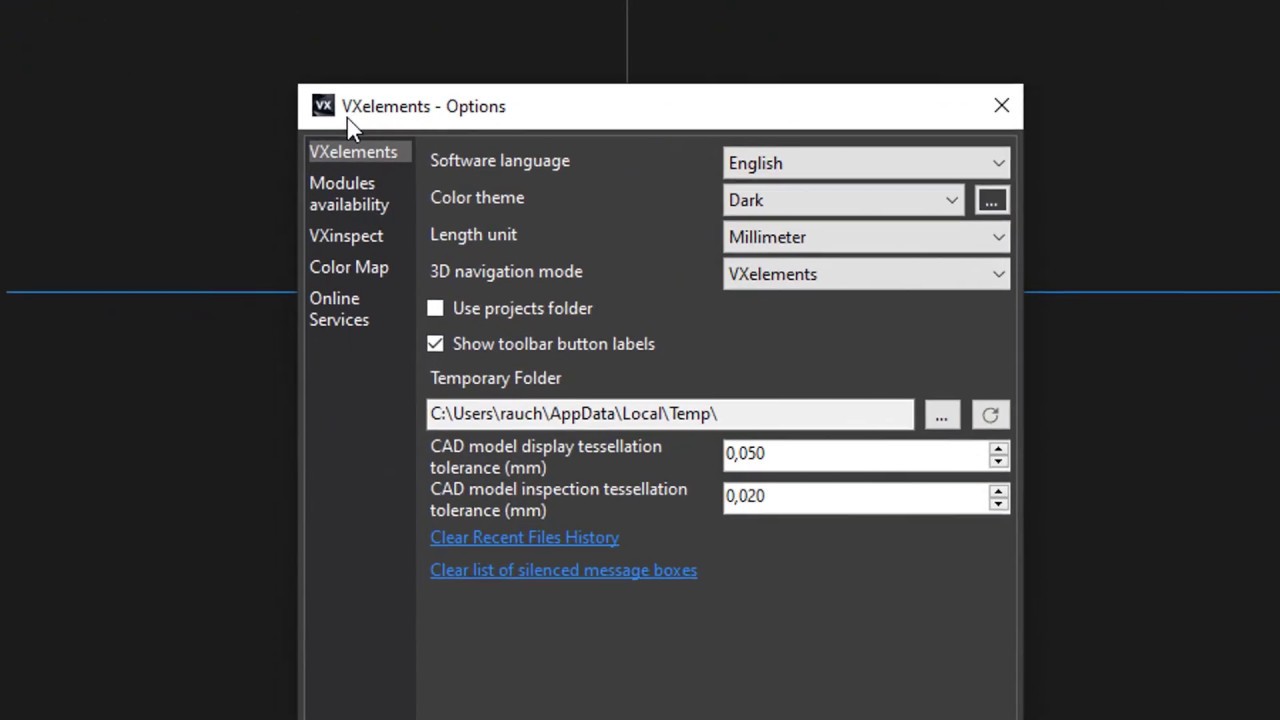
Task: Click inside the Temporary Folder path field
Action: coord(670,413)
